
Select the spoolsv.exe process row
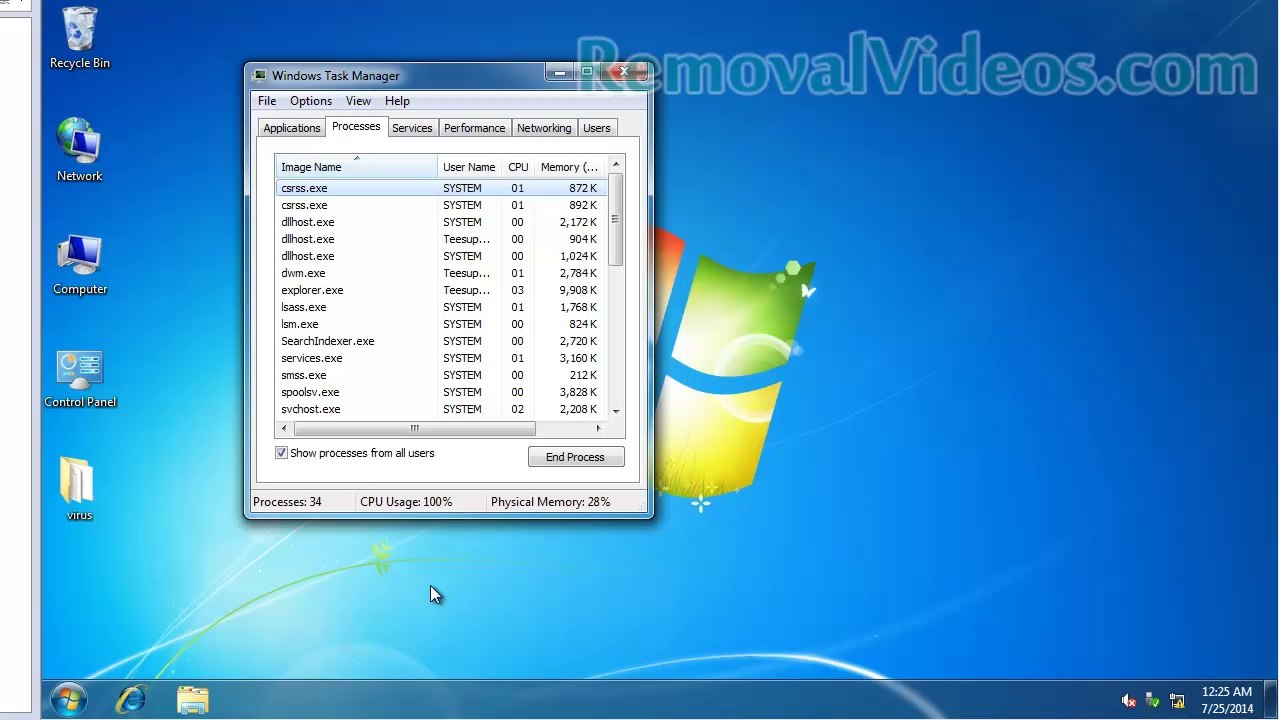pos(440,392)
